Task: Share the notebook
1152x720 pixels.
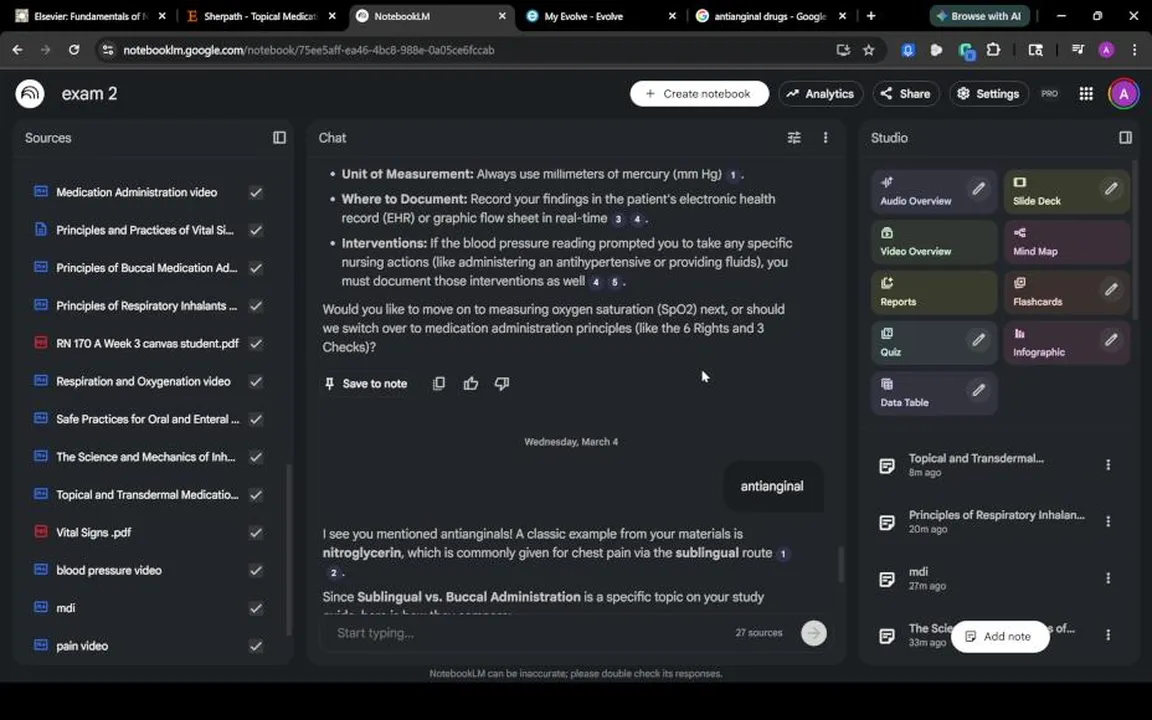Action: tap(905, 93)
